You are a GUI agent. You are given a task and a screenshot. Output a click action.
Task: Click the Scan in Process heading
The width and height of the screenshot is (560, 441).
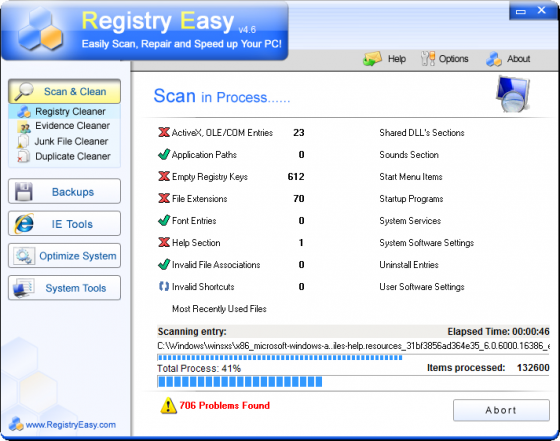(221, 96)
